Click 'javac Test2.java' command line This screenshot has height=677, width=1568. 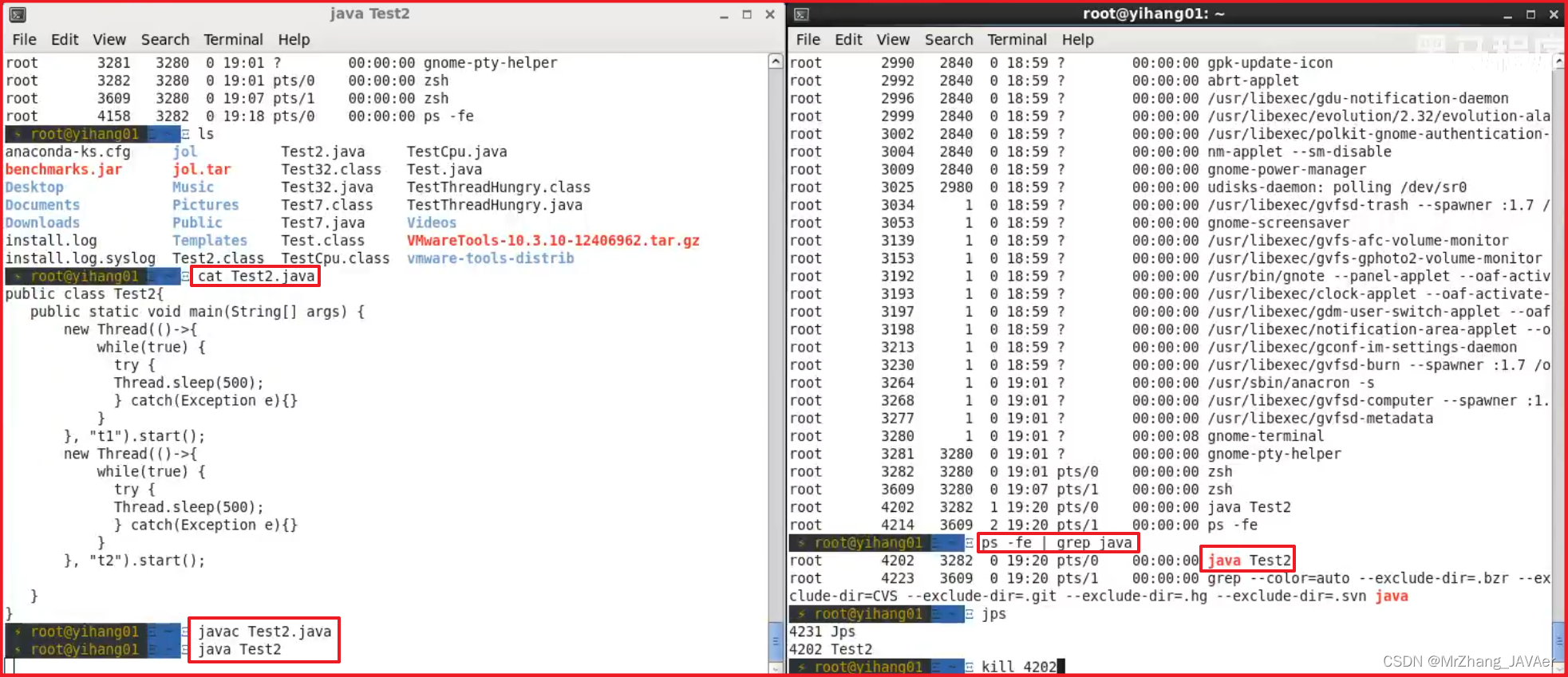pyautogui.click(x=264, y=632)
